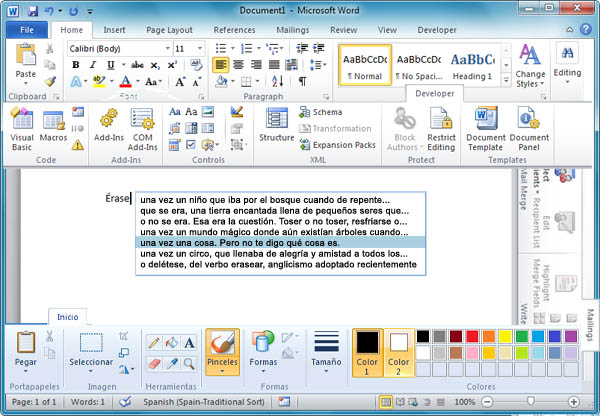Adjust the zoom slider handle

pos(530,401)
